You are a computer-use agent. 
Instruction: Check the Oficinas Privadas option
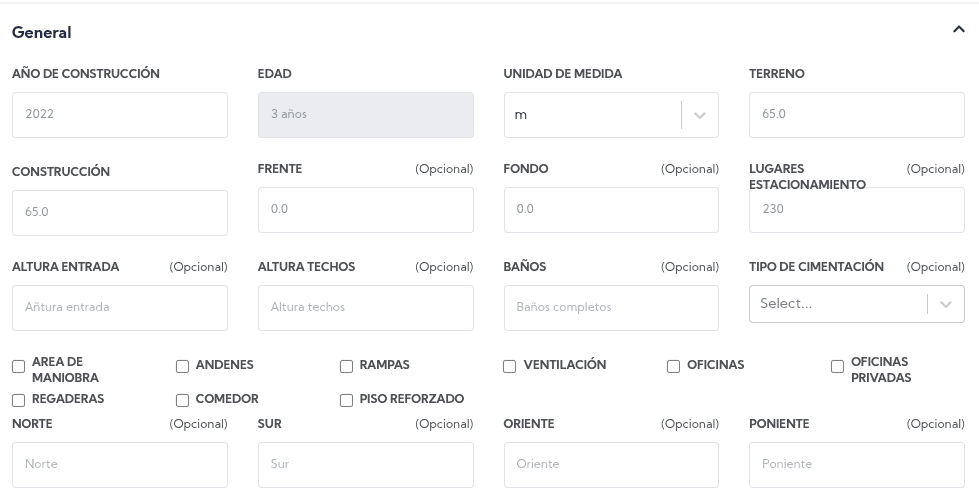pyautogui.click(x=838, y=367)
